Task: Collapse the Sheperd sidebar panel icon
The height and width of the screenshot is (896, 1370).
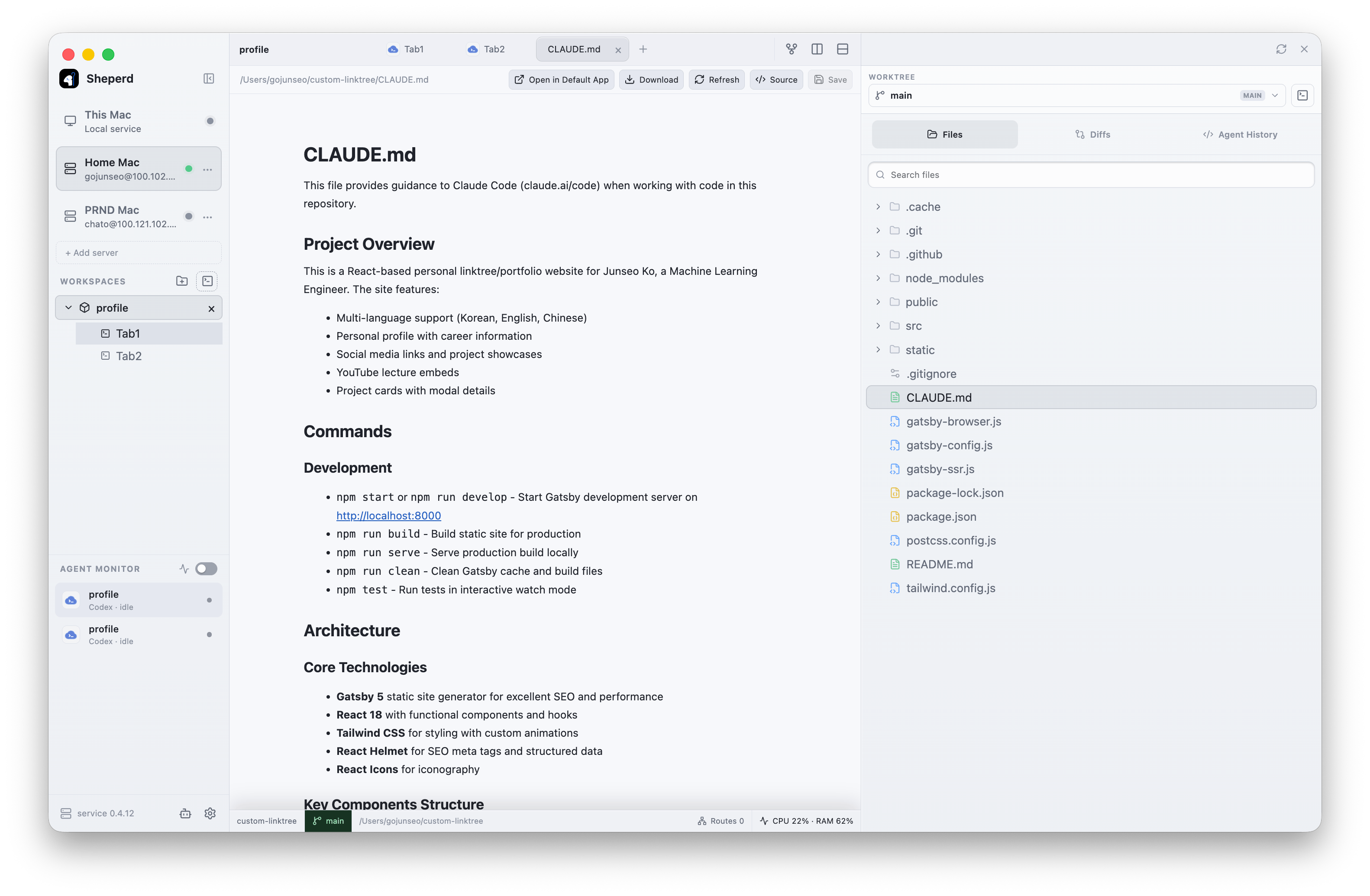Action: pos(209,79)
